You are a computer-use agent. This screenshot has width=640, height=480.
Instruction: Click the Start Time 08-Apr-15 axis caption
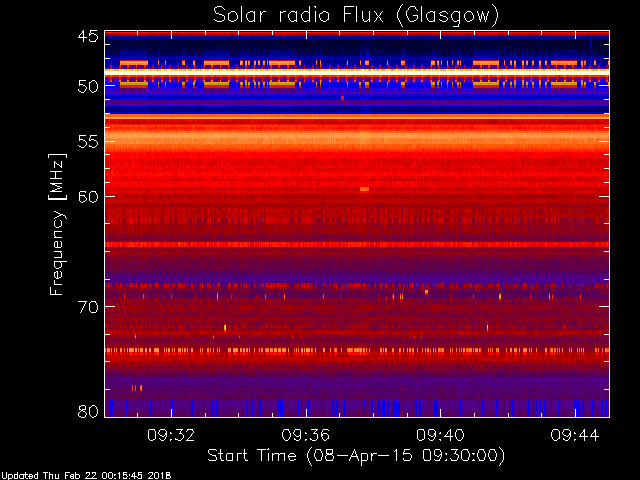pyautogui.click(x=356, y=456)
